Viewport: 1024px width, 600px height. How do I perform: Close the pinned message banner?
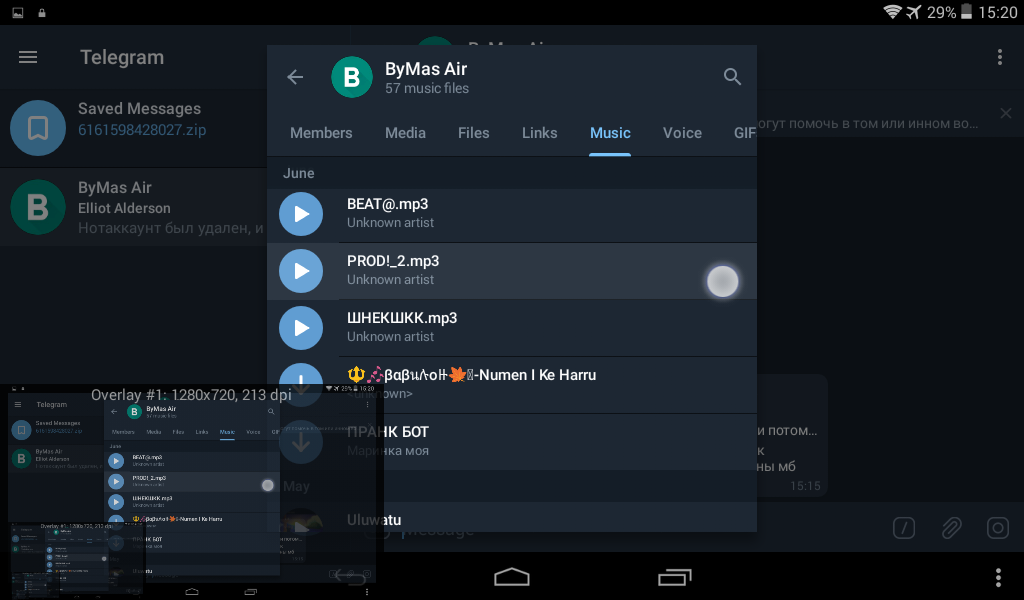pos(1006,114)
